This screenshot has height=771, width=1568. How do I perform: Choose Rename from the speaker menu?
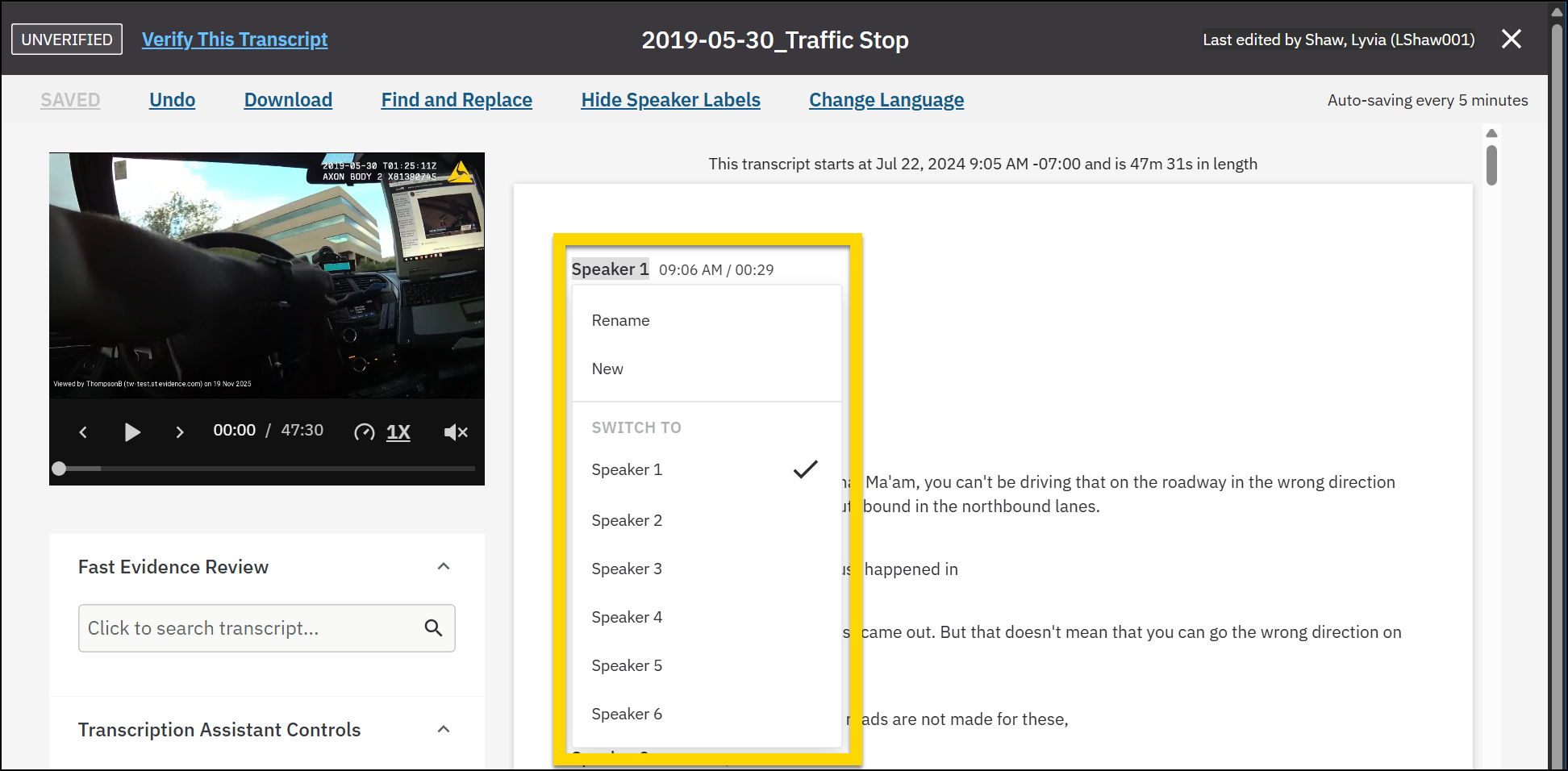(x=620, y=320)
